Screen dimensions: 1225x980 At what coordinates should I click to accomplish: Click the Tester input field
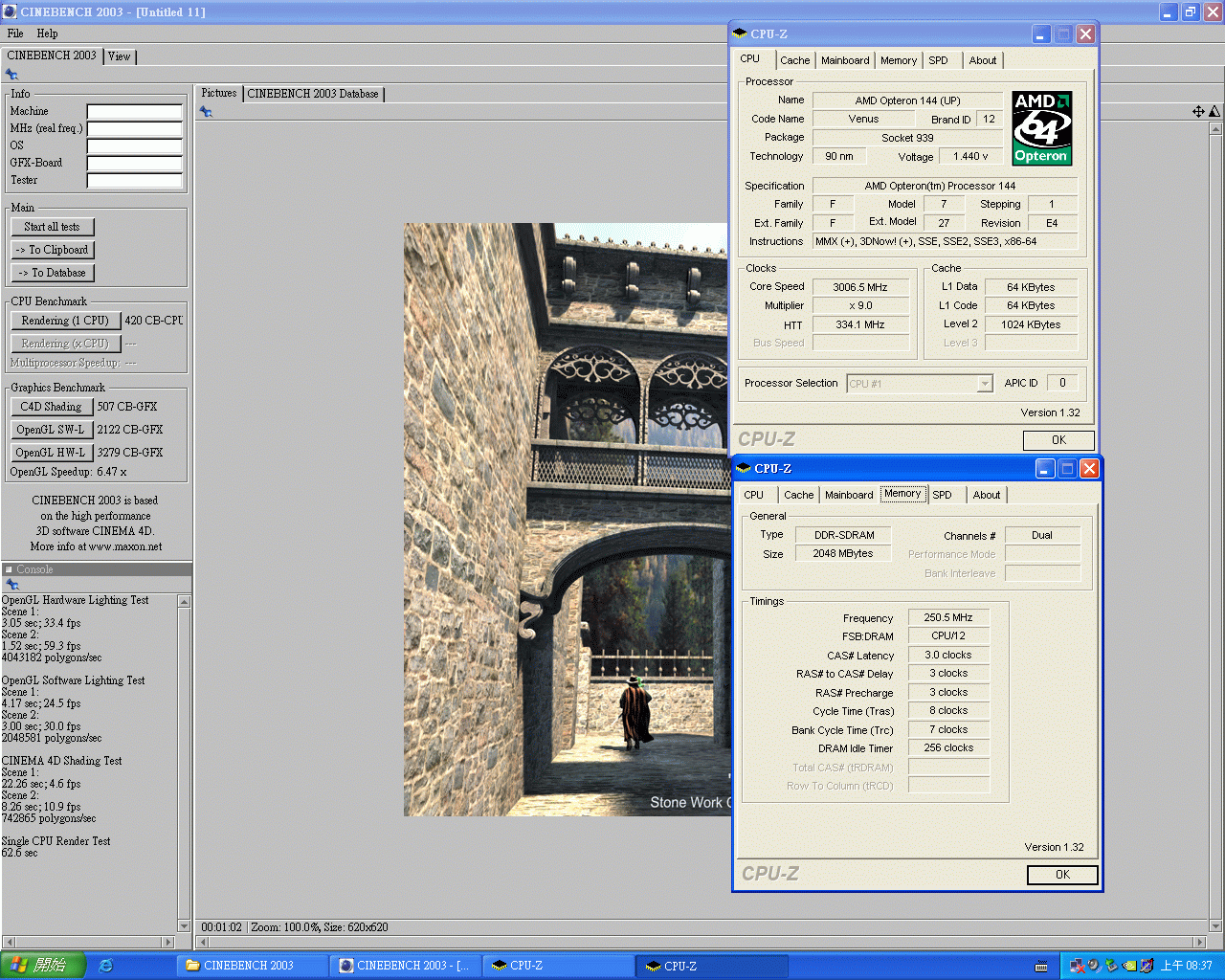(x=135, y=181)
